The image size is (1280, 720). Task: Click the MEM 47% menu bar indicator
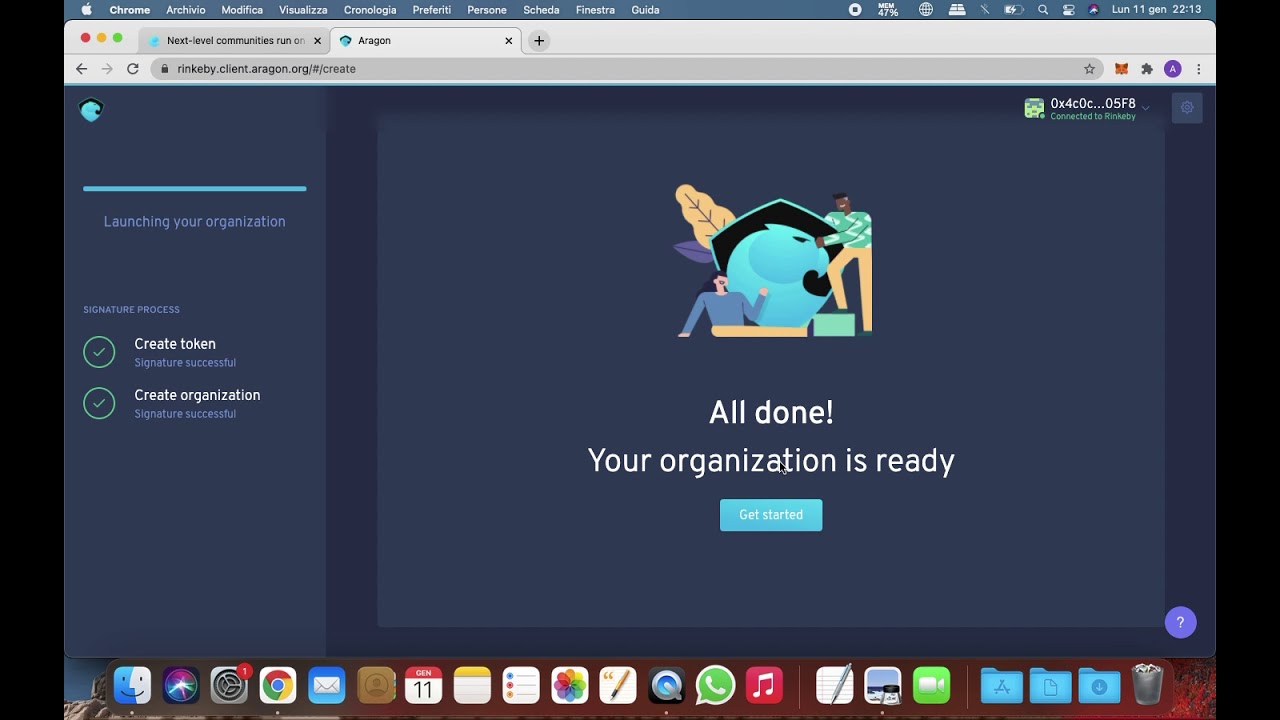(x=888, y=10)
